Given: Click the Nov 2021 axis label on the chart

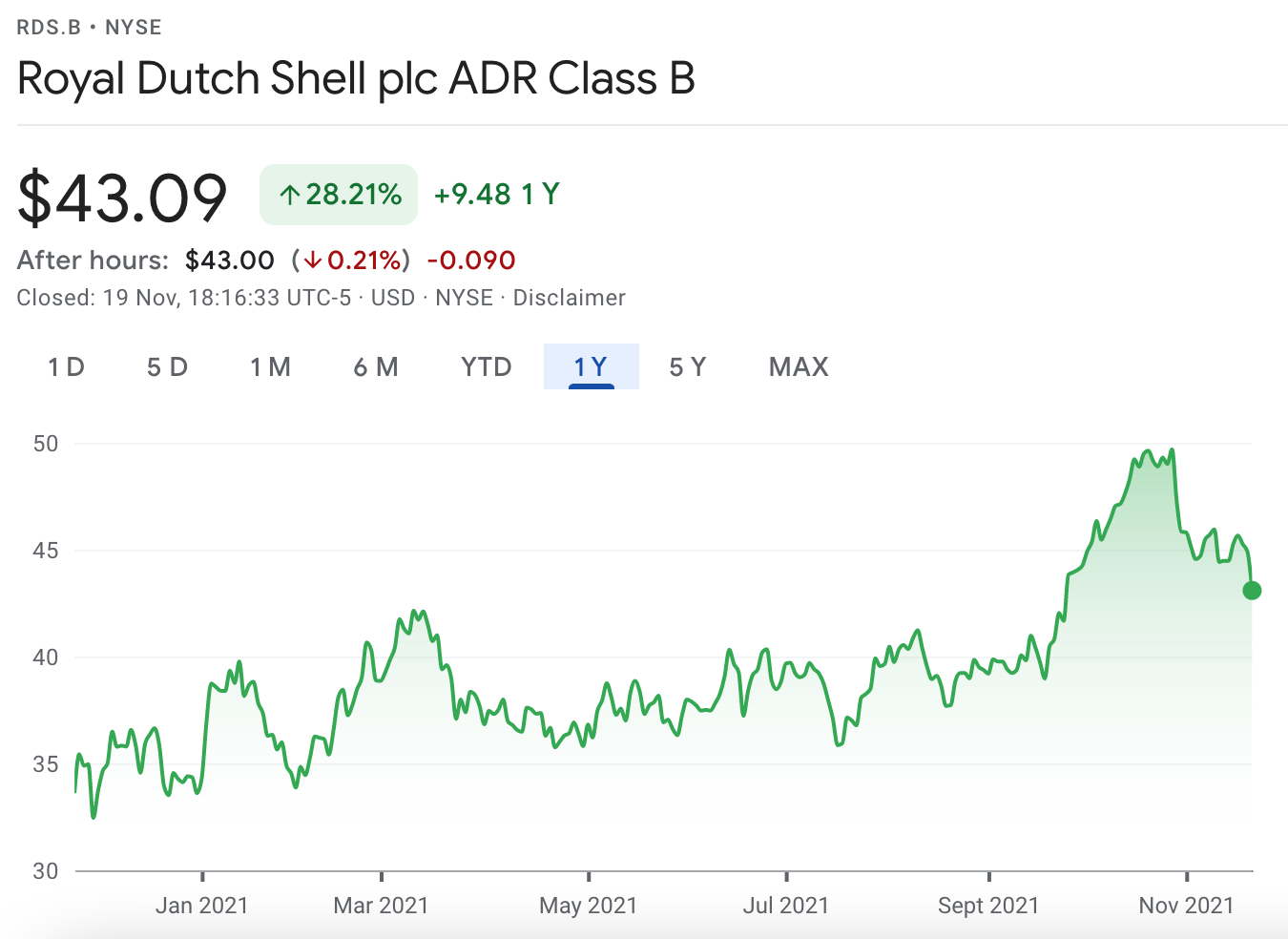Looking at the screenshot, I should (1187, 905).
